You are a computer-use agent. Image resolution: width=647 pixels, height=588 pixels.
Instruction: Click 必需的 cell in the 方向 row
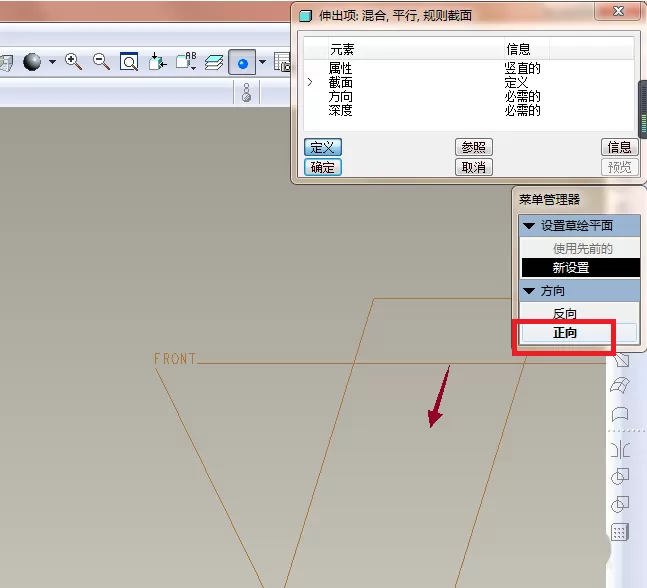click(x=522, y=97)
